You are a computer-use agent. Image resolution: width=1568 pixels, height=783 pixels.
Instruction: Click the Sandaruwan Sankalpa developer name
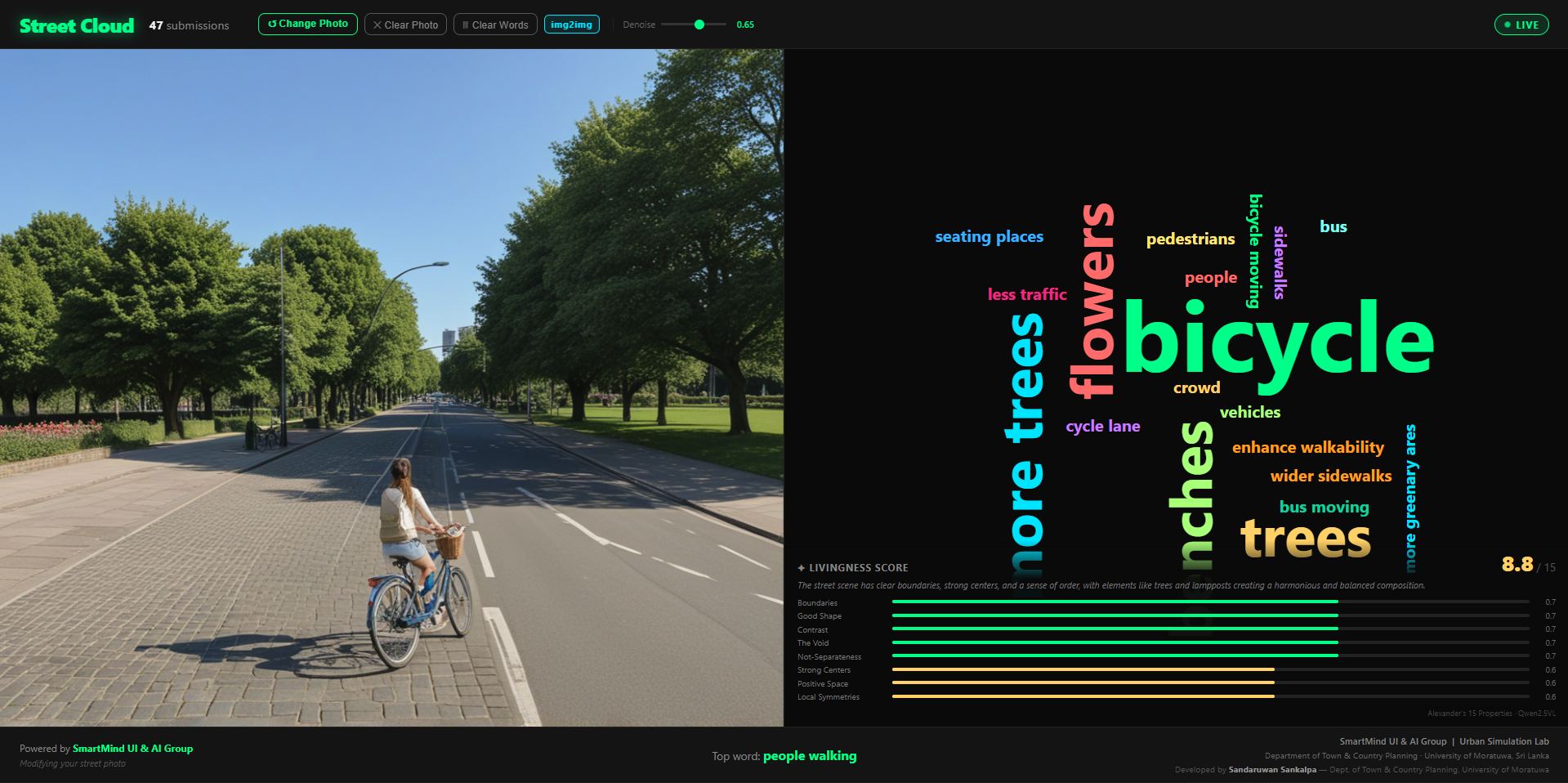coord(1272,770)
